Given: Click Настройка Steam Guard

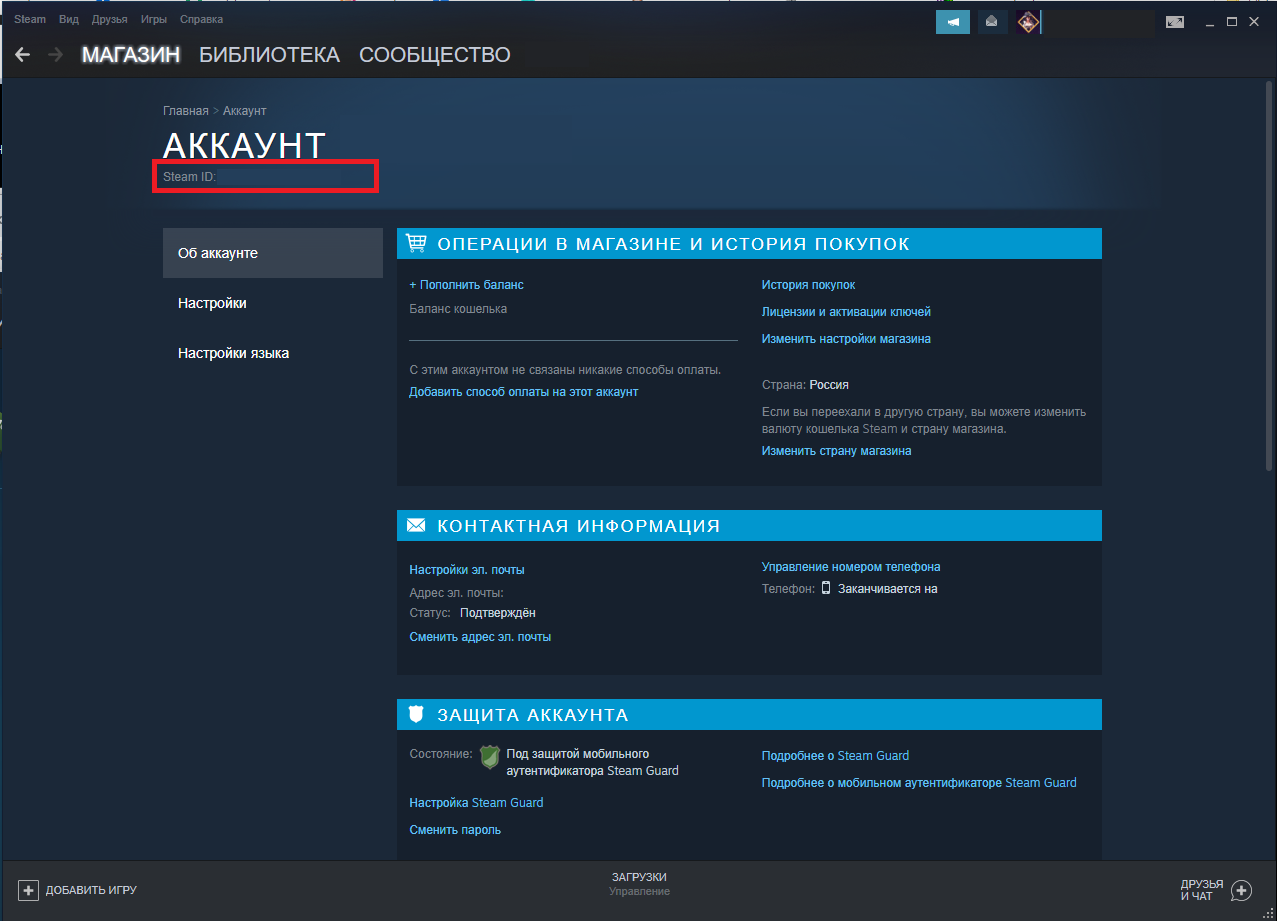Looking at the screenshot, I should [477, 803].
